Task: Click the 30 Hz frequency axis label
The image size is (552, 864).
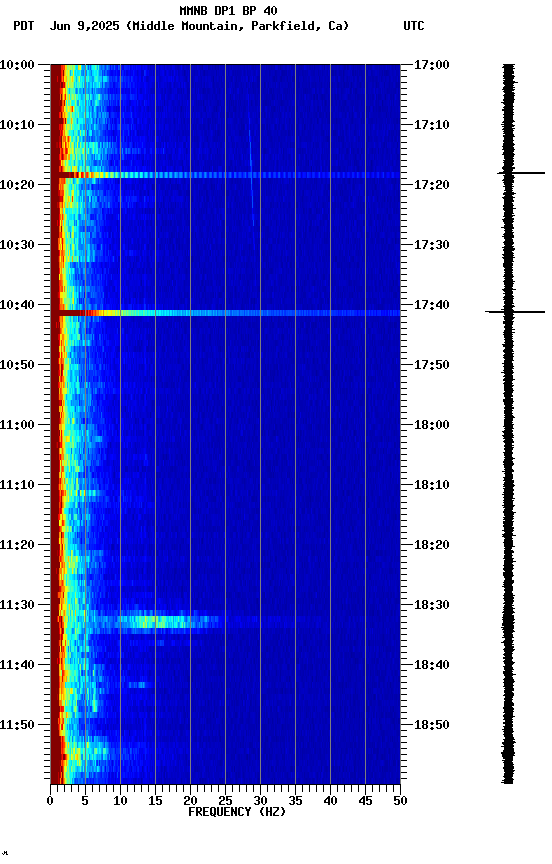Action: coord(260,801)
